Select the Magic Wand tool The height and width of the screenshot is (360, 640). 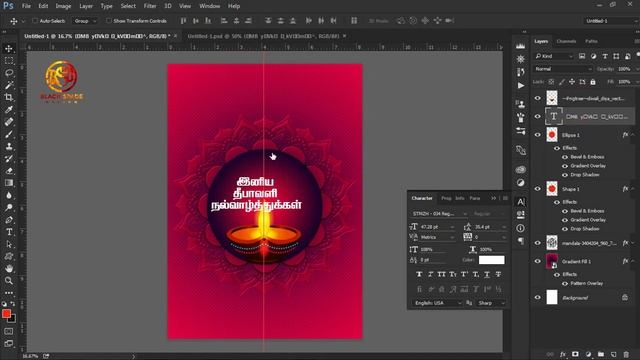[9, 85]
